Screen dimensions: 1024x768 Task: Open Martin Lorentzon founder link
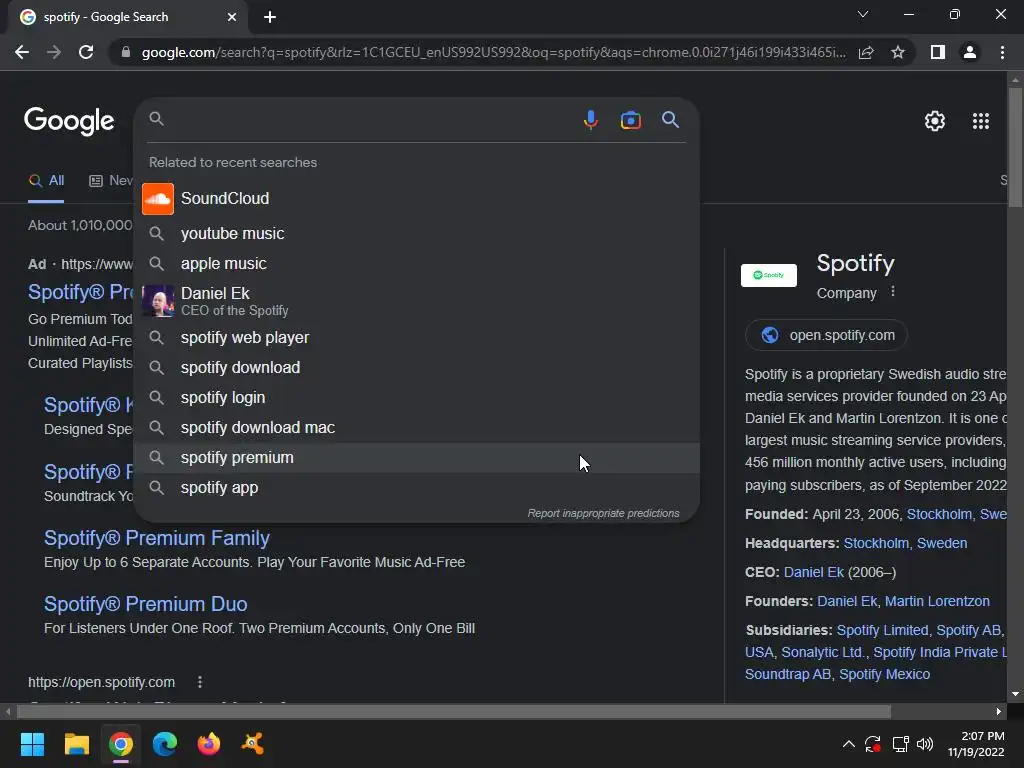tap(937, 601)
